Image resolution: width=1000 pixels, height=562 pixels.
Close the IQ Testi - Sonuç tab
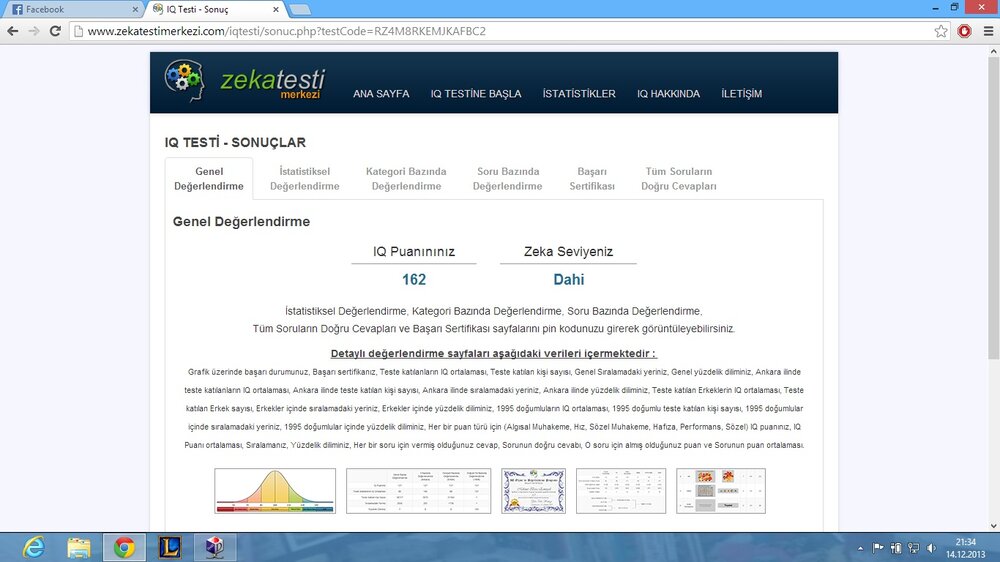click(276, 10)
